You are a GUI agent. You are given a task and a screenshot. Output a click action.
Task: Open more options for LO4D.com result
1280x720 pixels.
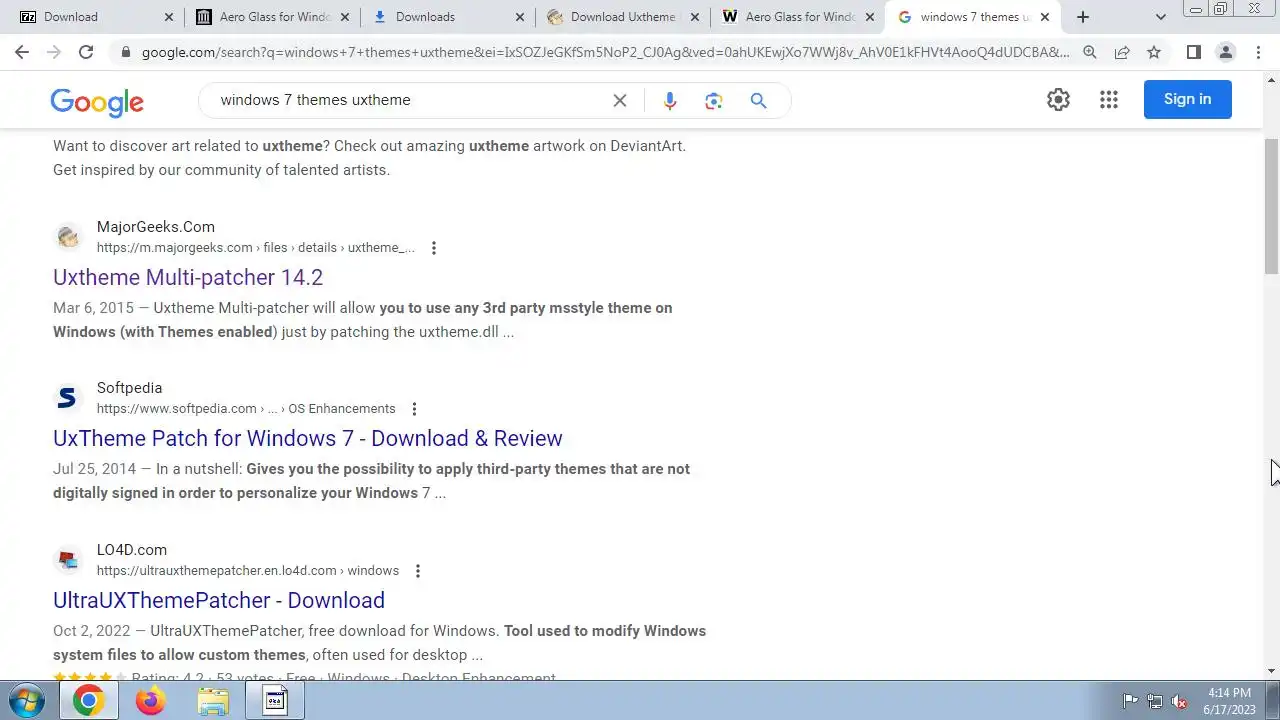click(x=418, y=571)
